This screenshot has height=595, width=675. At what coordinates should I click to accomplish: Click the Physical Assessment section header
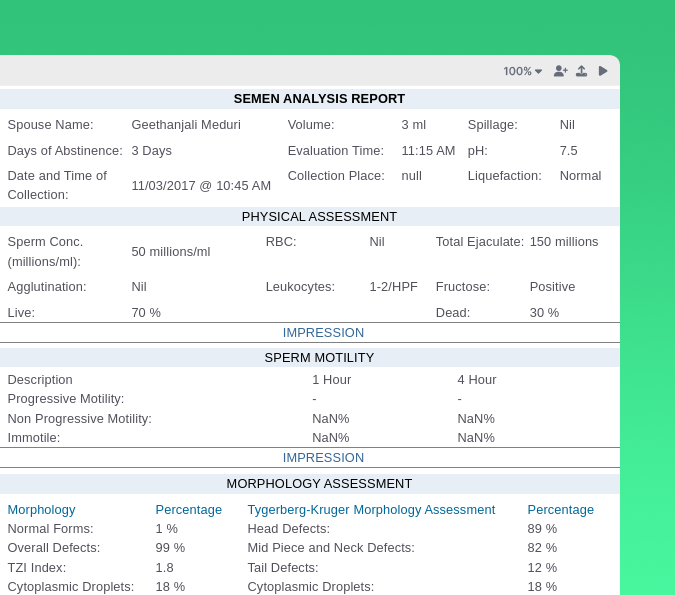pyautogui.click(x=319, y=216)
